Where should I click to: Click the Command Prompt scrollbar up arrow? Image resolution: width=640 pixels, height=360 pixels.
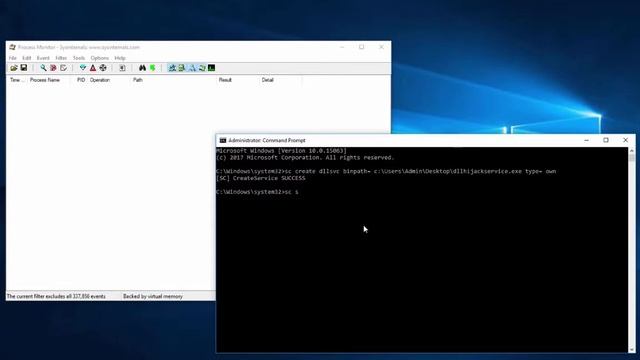(631, 151)
